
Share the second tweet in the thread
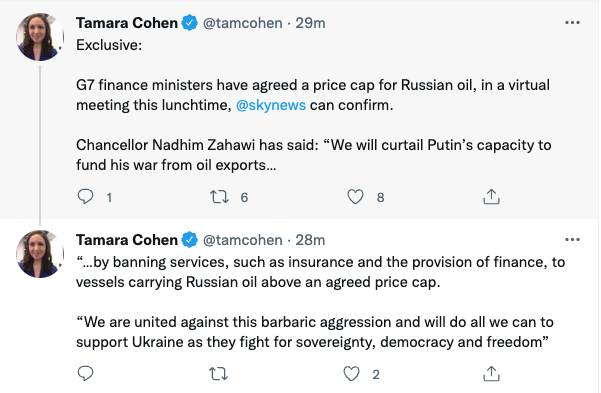pyautogui.click(x=491, y=373)
